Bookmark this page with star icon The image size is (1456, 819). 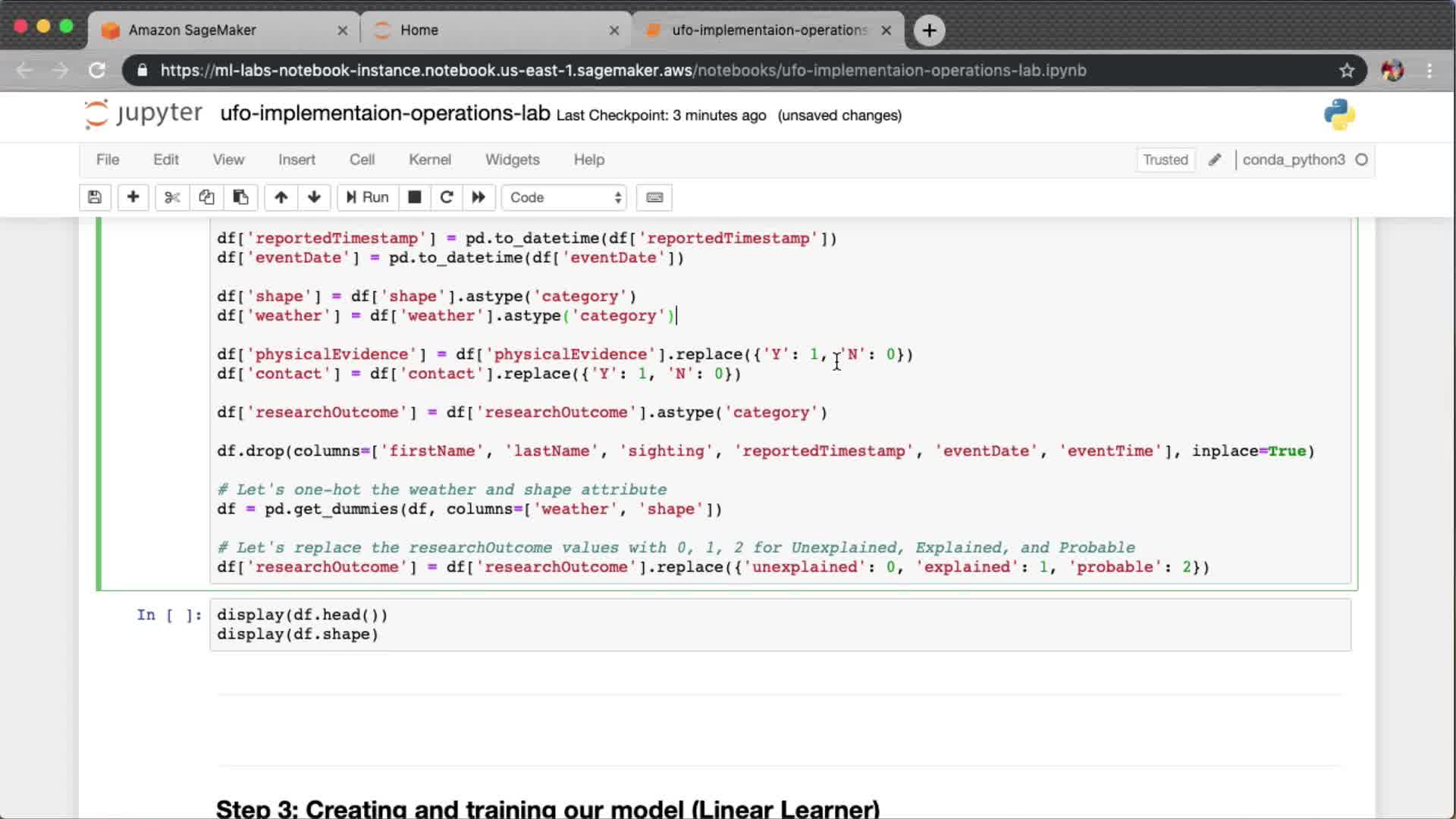click(x=1347, y=71)
